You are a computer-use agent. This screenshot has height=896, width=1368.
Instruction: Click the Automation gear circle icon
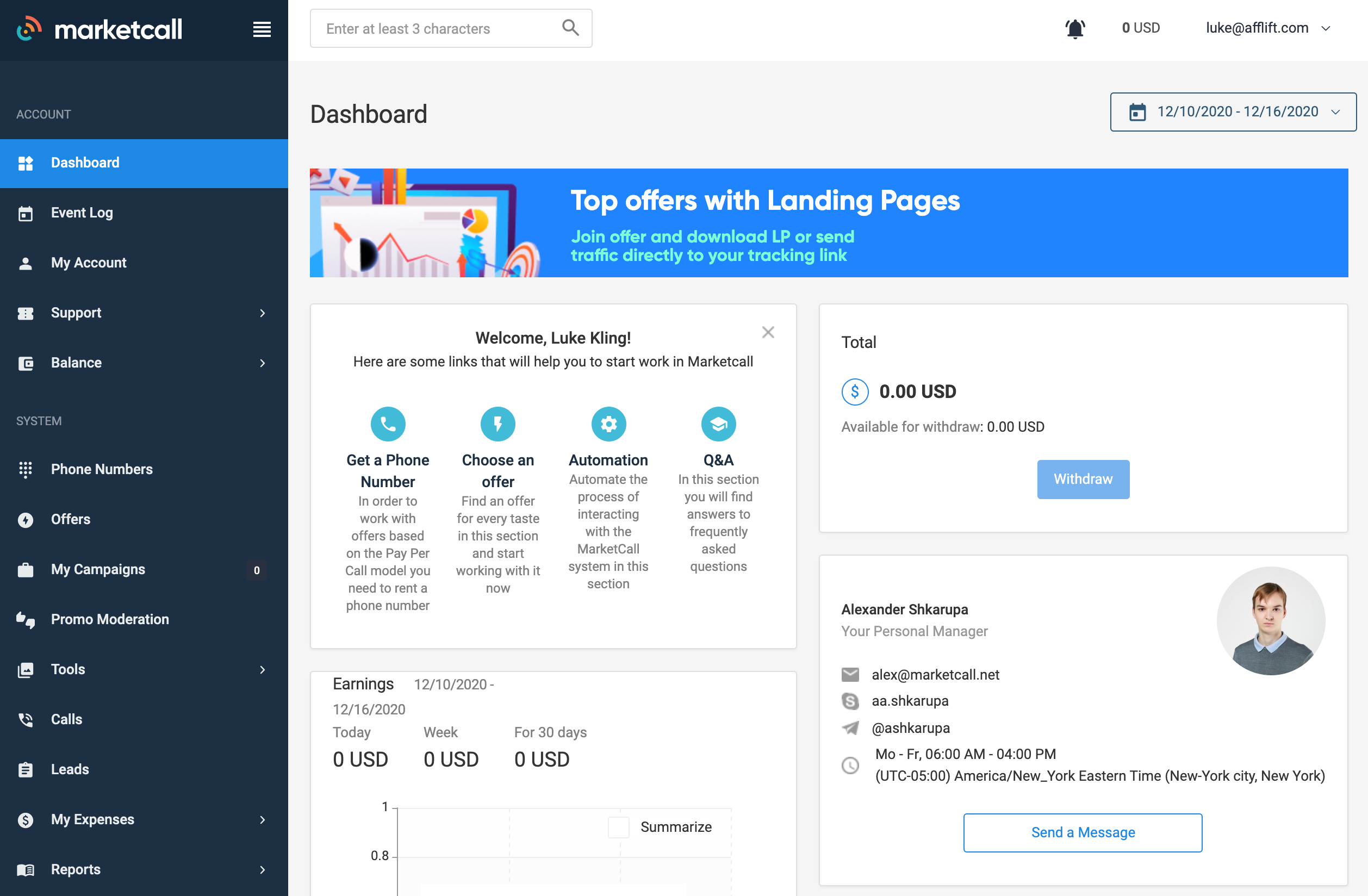pyautogui.click(x=609, y=424)
